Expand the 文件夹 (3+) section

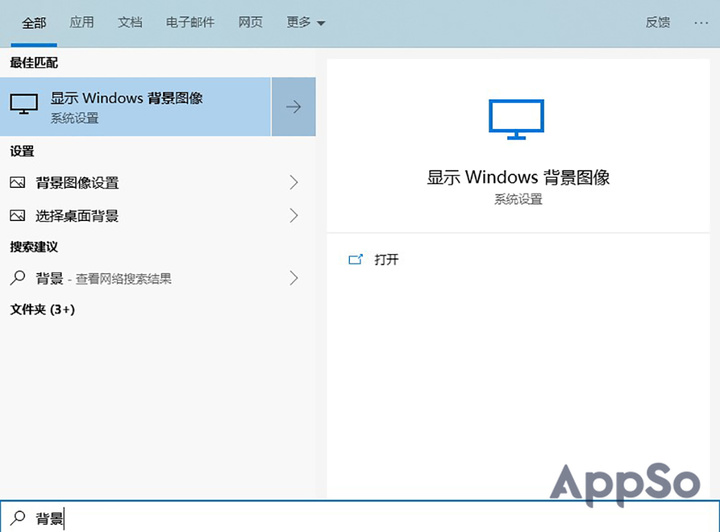point(42,309)
